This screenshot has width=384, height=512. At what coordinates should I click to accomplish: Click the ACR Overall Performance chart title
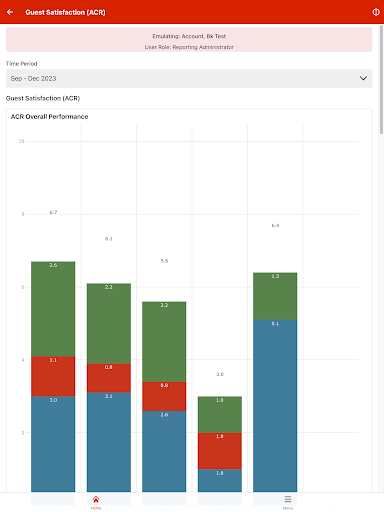tap(50, 117)
